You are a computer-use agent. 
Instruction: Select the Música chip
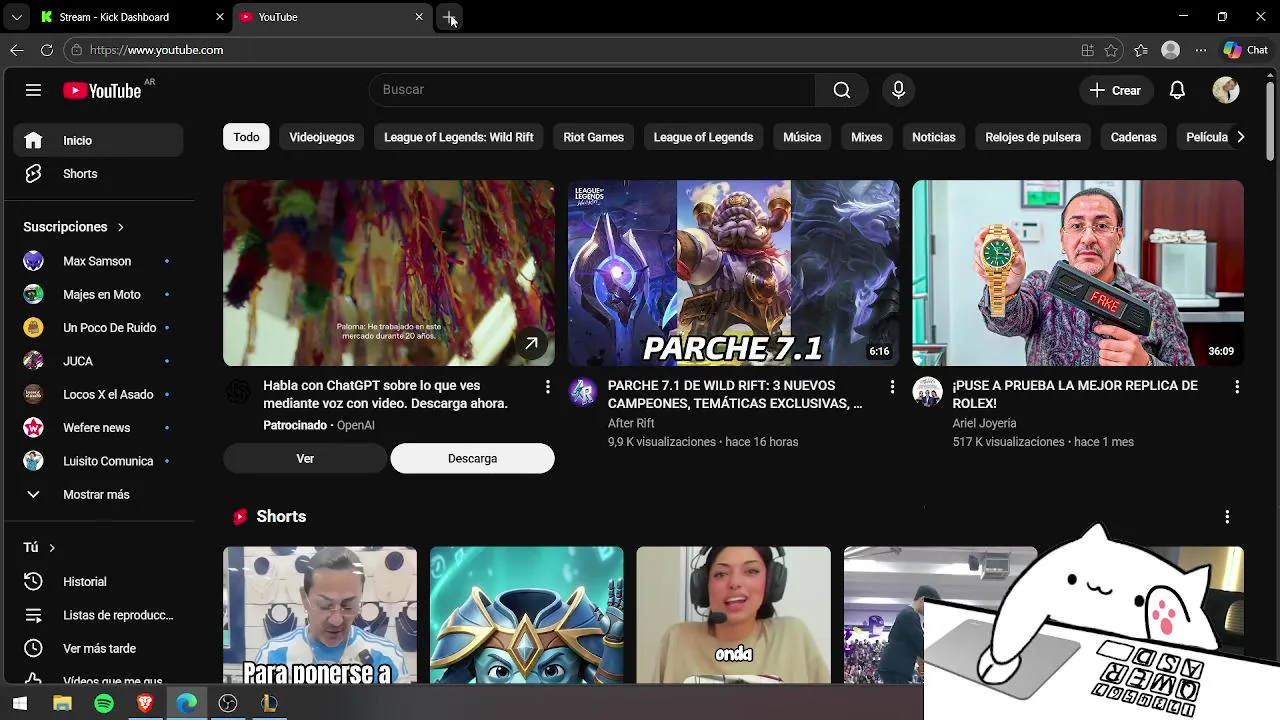(x=802, y=137)
